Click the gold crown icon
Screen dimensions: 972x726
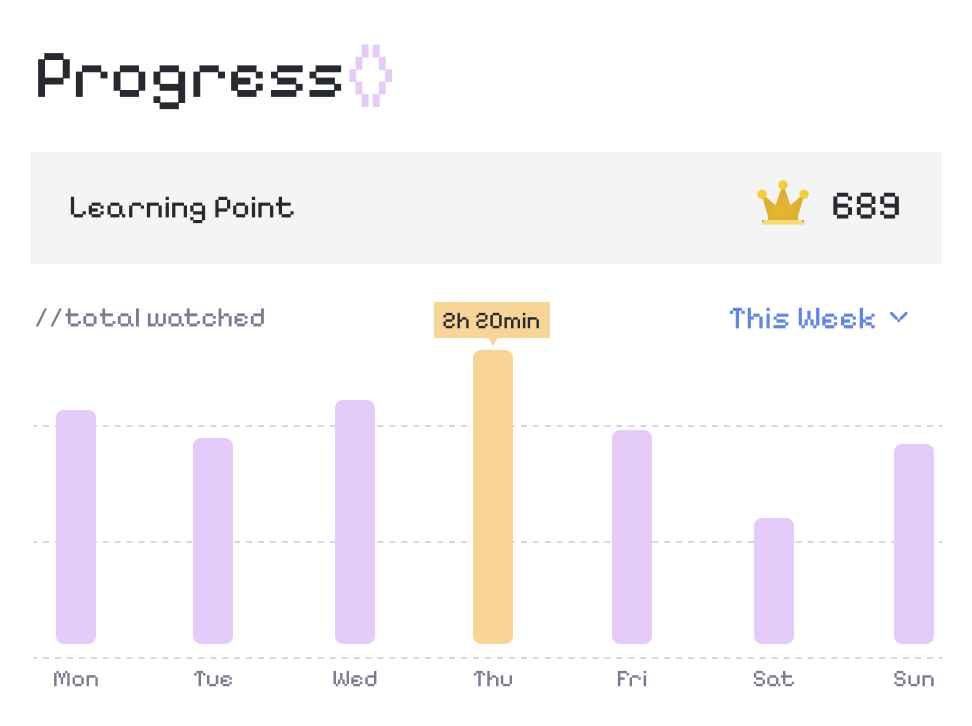(782, 204)
